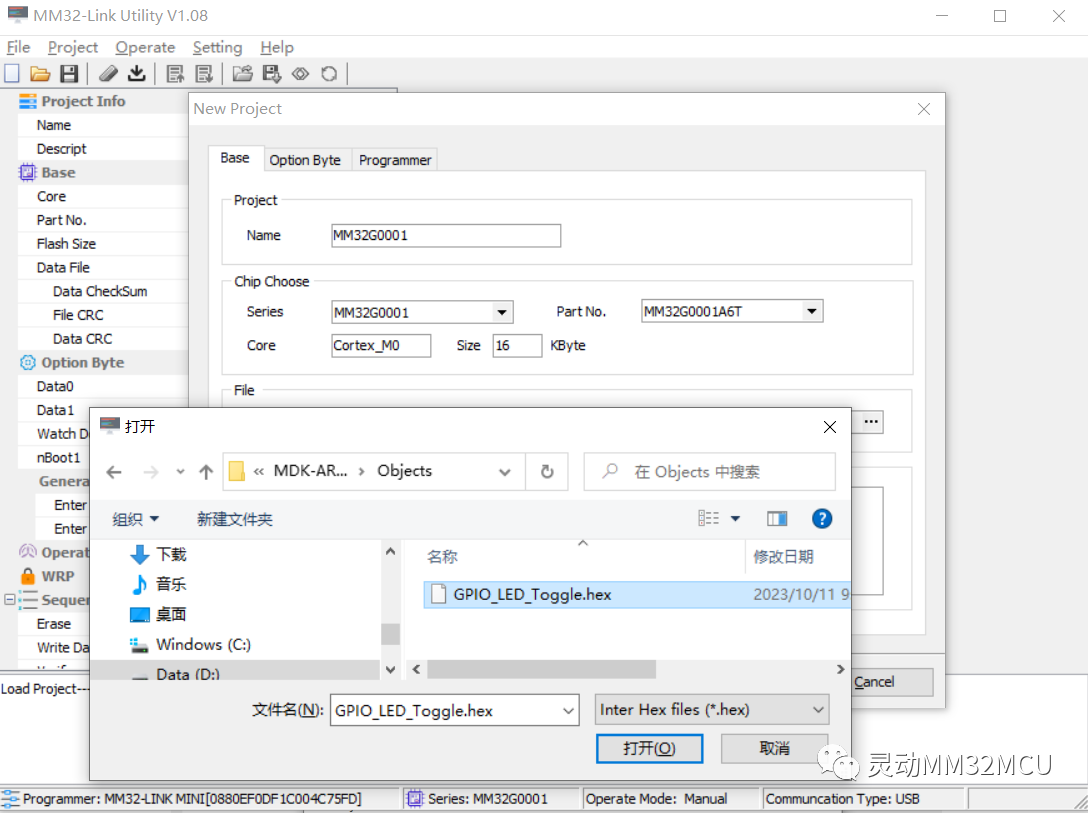The width and height of the screenshot is (1088, 813).
Task: Sort files by 名称 column header
Action: coord(442,557)
